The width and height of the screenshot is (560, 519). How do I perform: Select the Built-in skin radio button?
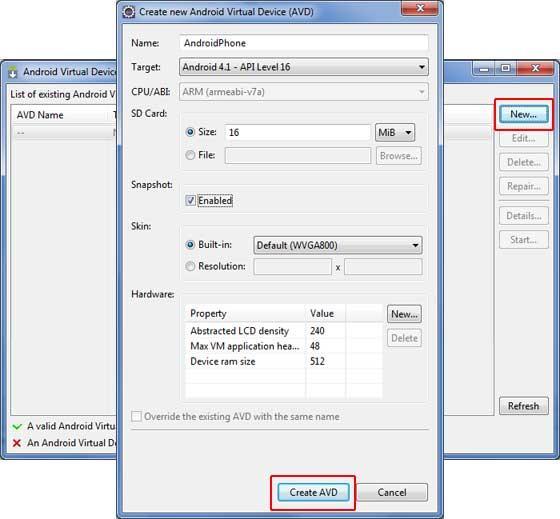[x=190, y=245]
